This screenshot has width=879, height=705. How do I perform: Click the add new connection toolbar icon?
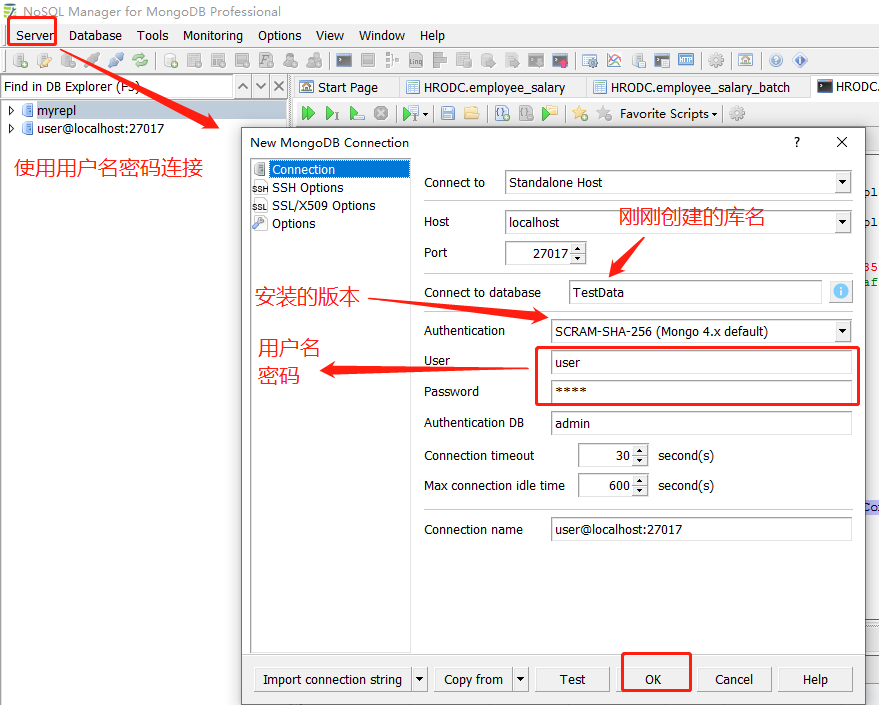[x=20, y=60]
